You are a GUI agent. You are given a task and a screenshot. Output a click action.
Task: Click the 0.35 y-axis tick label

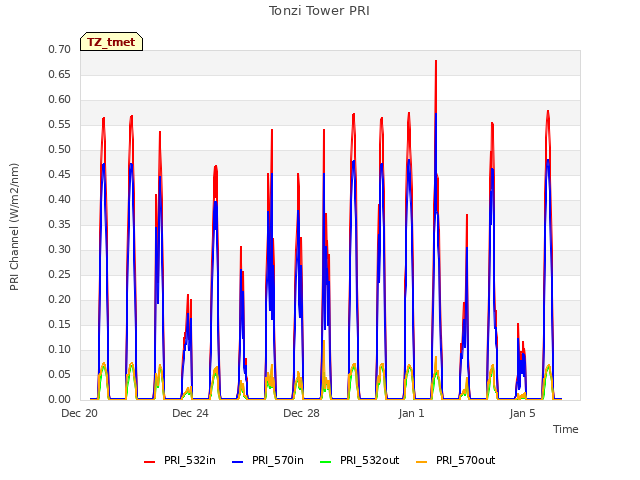60,224
